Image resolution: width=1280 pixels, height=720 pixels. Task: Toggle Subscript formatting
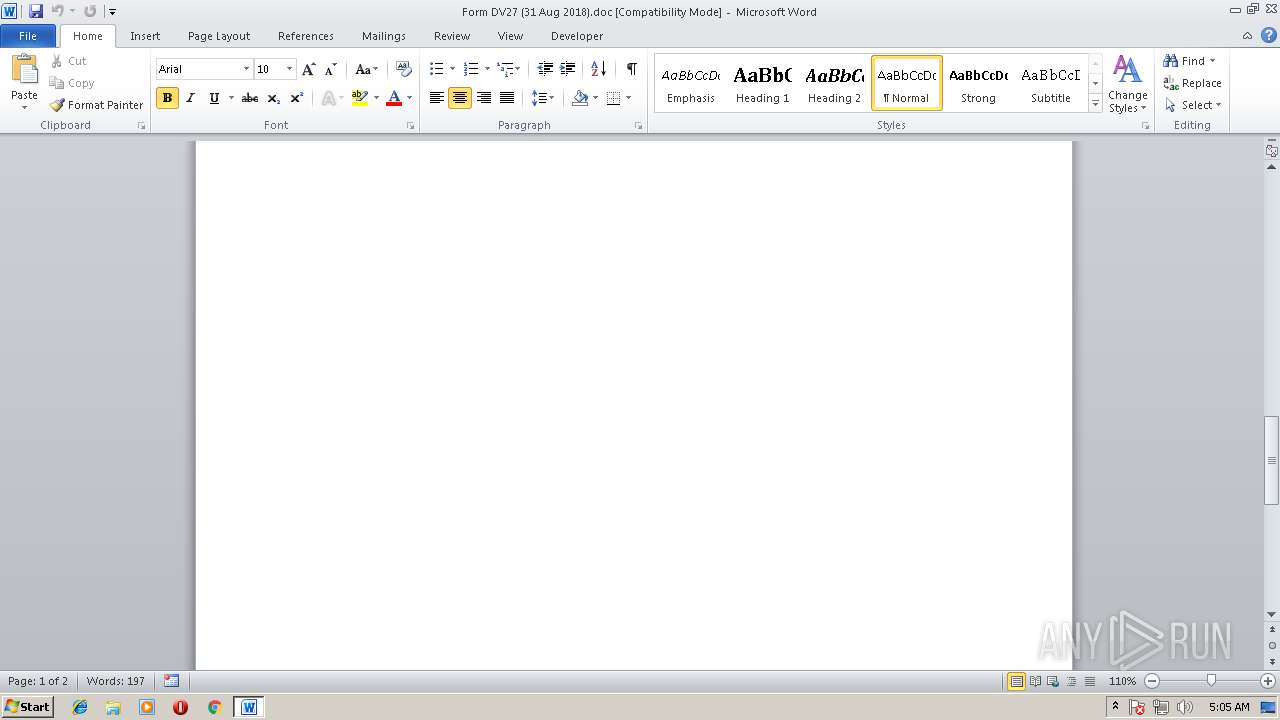[274, 98]
